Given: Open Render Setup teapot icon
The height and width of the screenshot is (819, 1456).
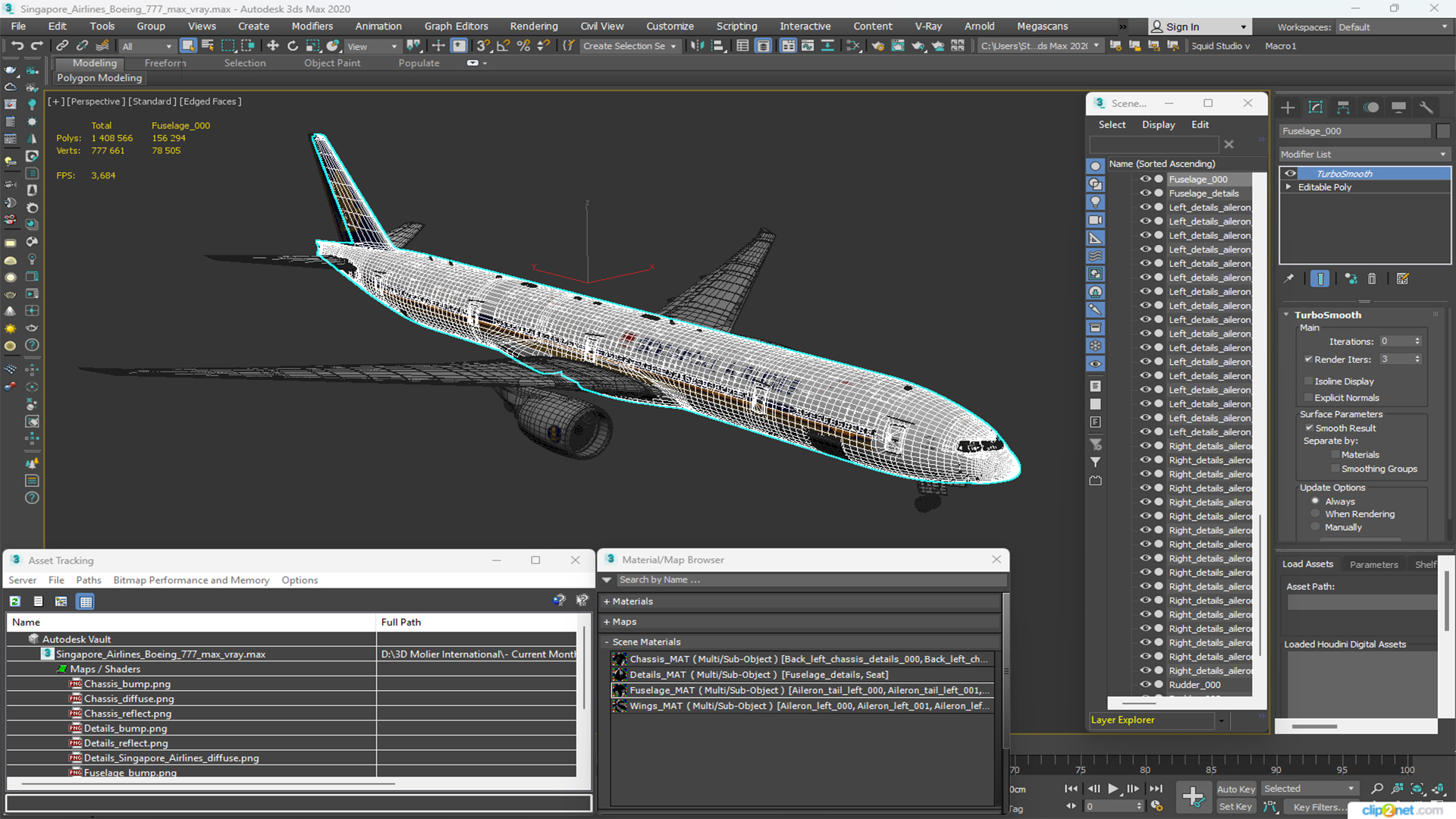Looking at the screenshot, I should [877, 45].
